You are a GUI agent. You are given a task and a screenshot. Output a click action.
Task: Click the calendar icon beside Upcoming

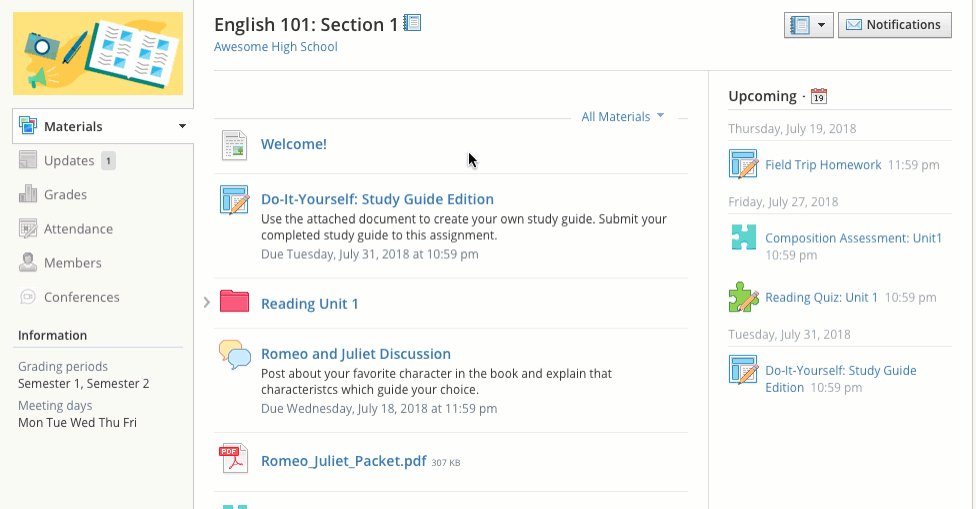819,97
